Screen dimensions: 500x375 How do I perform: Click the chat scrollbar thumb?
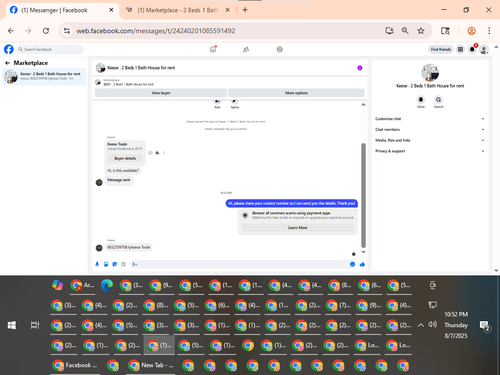pos(363,195)
